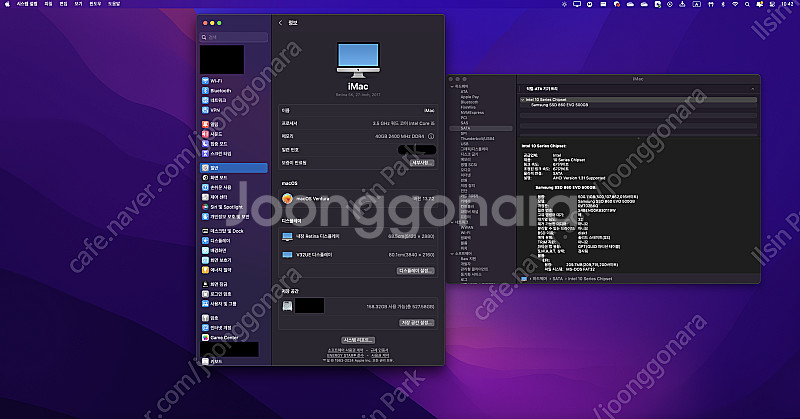The height and width of the screenshot is (419, 800).
Task: Select Thunderbolt/USB4 in System Information sidebar
Action: pos(477,138)
